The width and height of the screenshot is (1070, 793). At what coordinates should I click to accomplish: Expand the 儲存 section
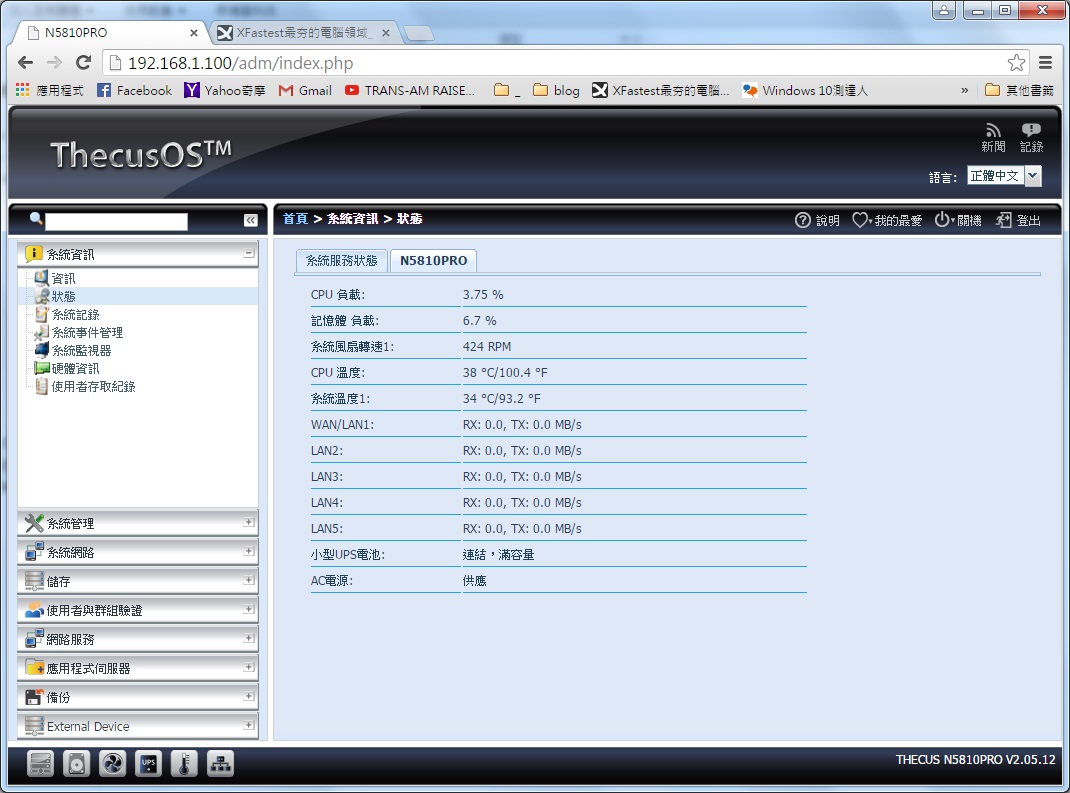tap(249, 581)
